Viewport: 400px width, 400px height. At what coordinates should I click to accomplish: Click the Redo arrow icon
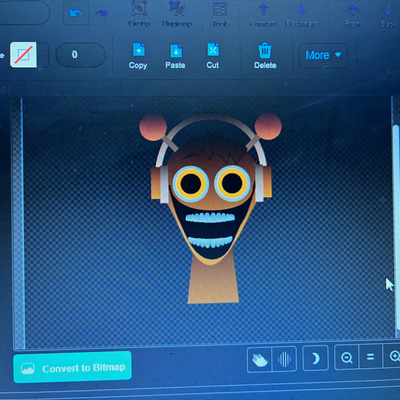point(101,13)
